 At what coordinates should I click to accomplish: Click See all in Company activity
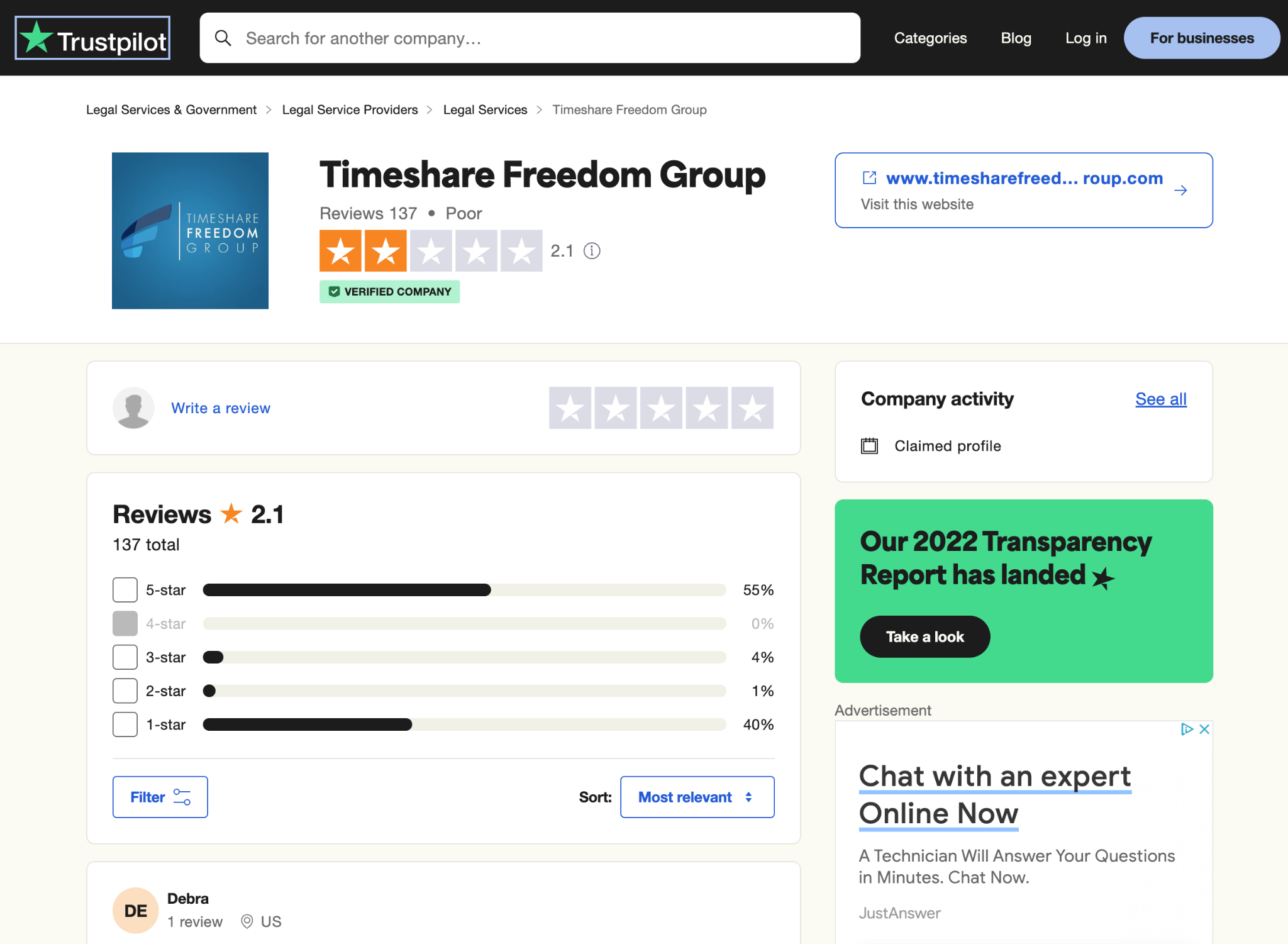[x=1161, y=399]
